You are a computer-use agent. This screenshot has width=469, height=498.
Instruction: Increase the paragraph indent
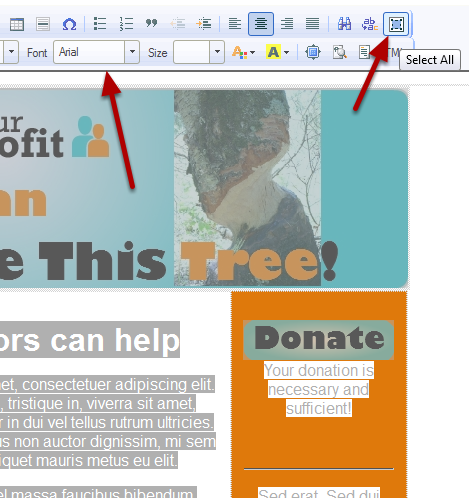tap(204, 24)
